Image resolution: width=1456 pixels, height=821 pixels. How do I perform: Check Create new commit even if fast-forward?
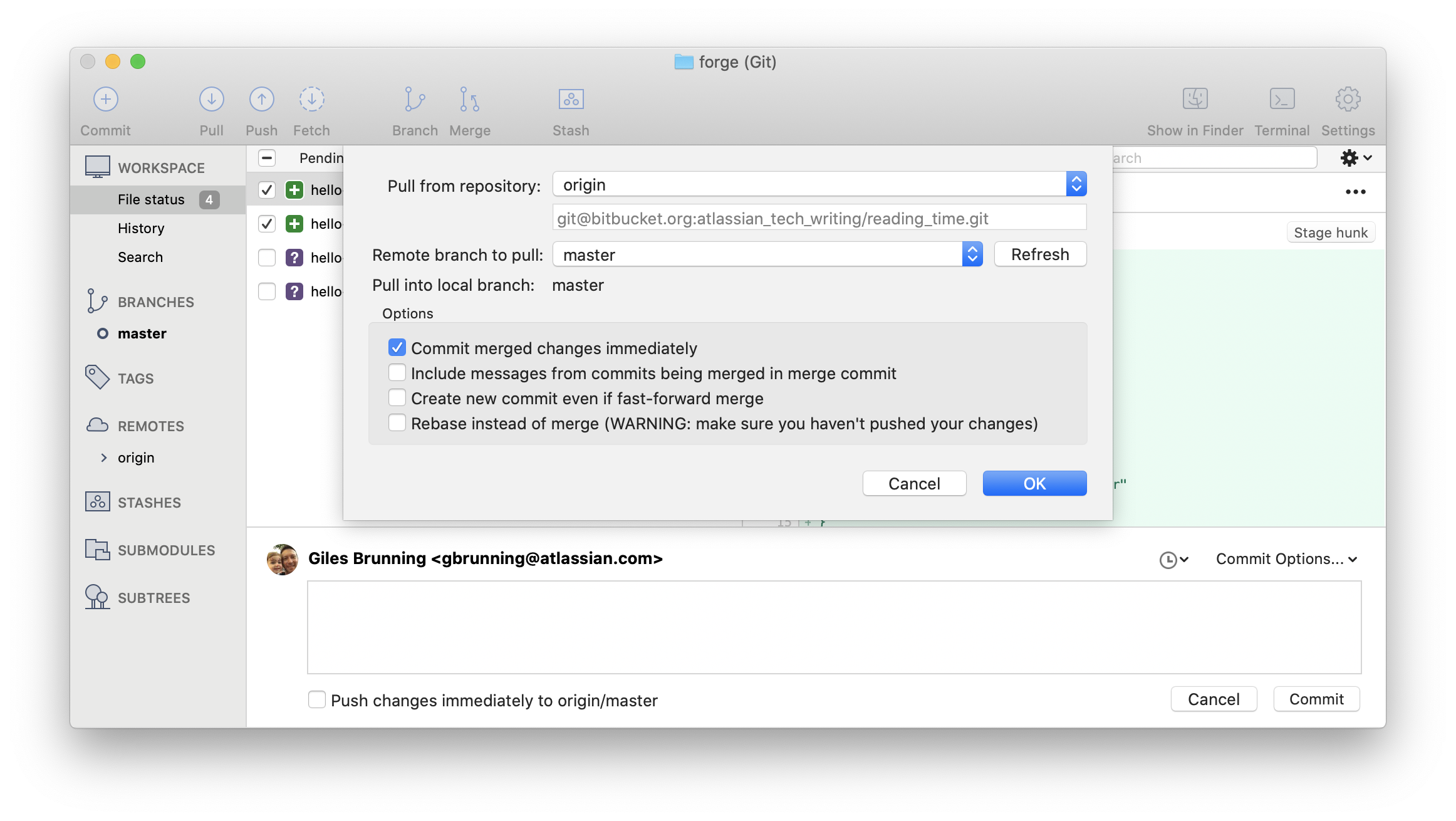click(x=397, y=398)
